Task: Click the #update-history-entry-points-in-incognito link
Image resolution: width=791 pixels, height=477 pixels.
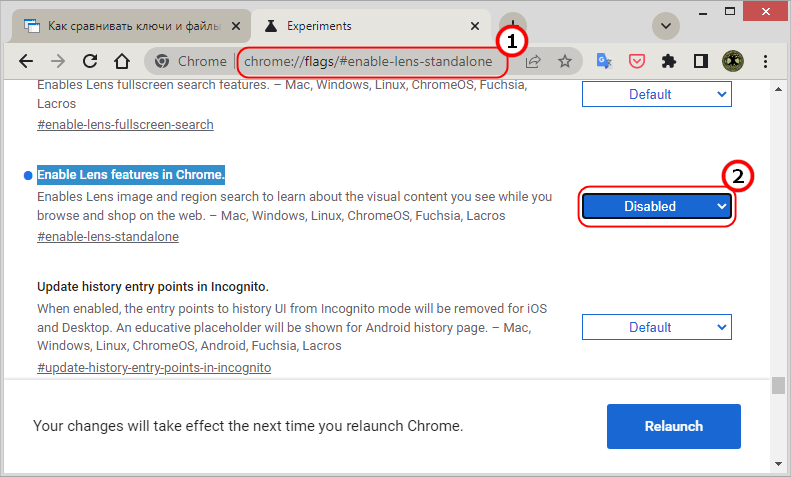Action: click(154, 368)
